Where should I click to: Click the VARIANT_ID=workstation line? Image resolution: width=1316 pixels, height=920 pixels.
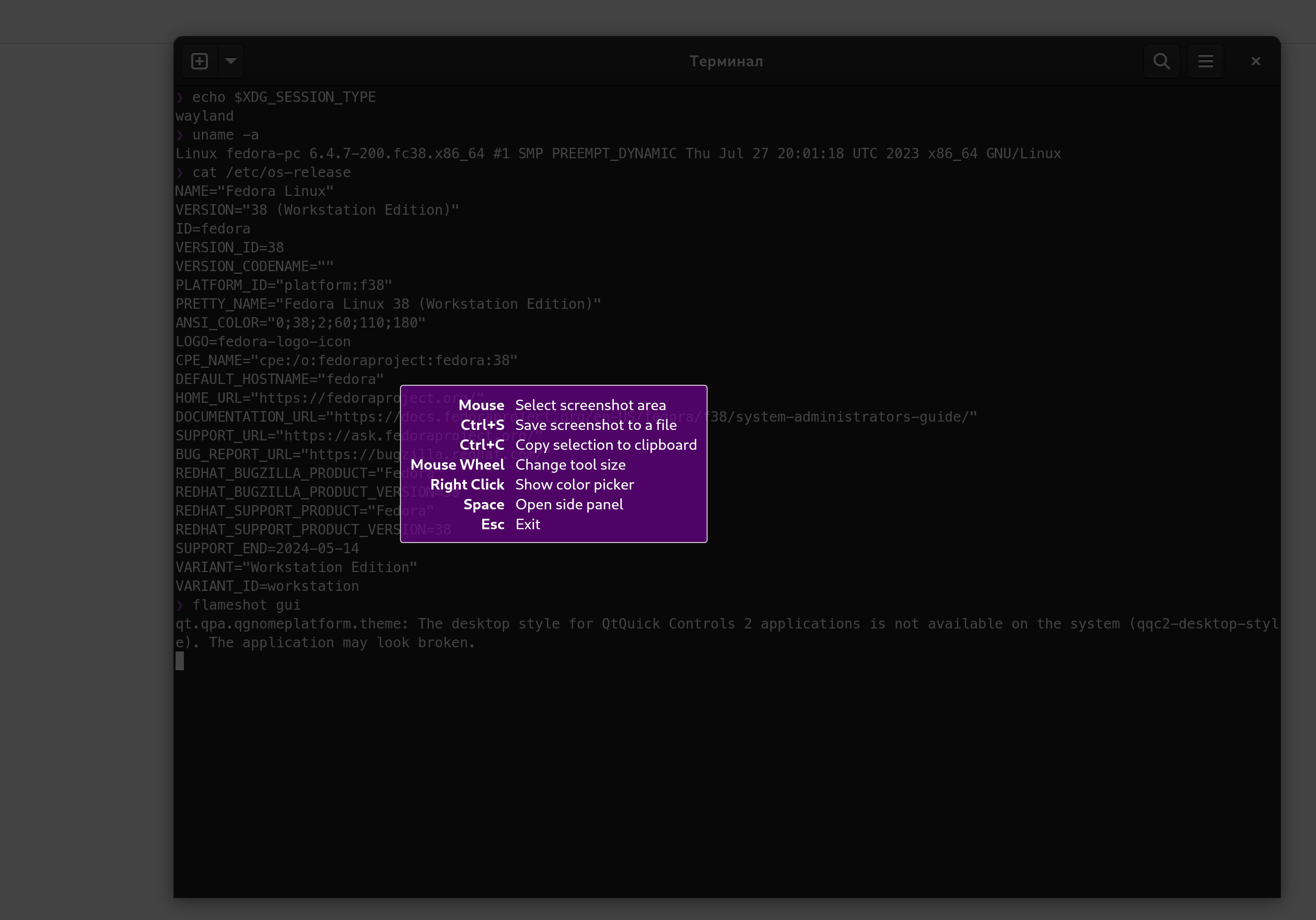coord(267,586)
